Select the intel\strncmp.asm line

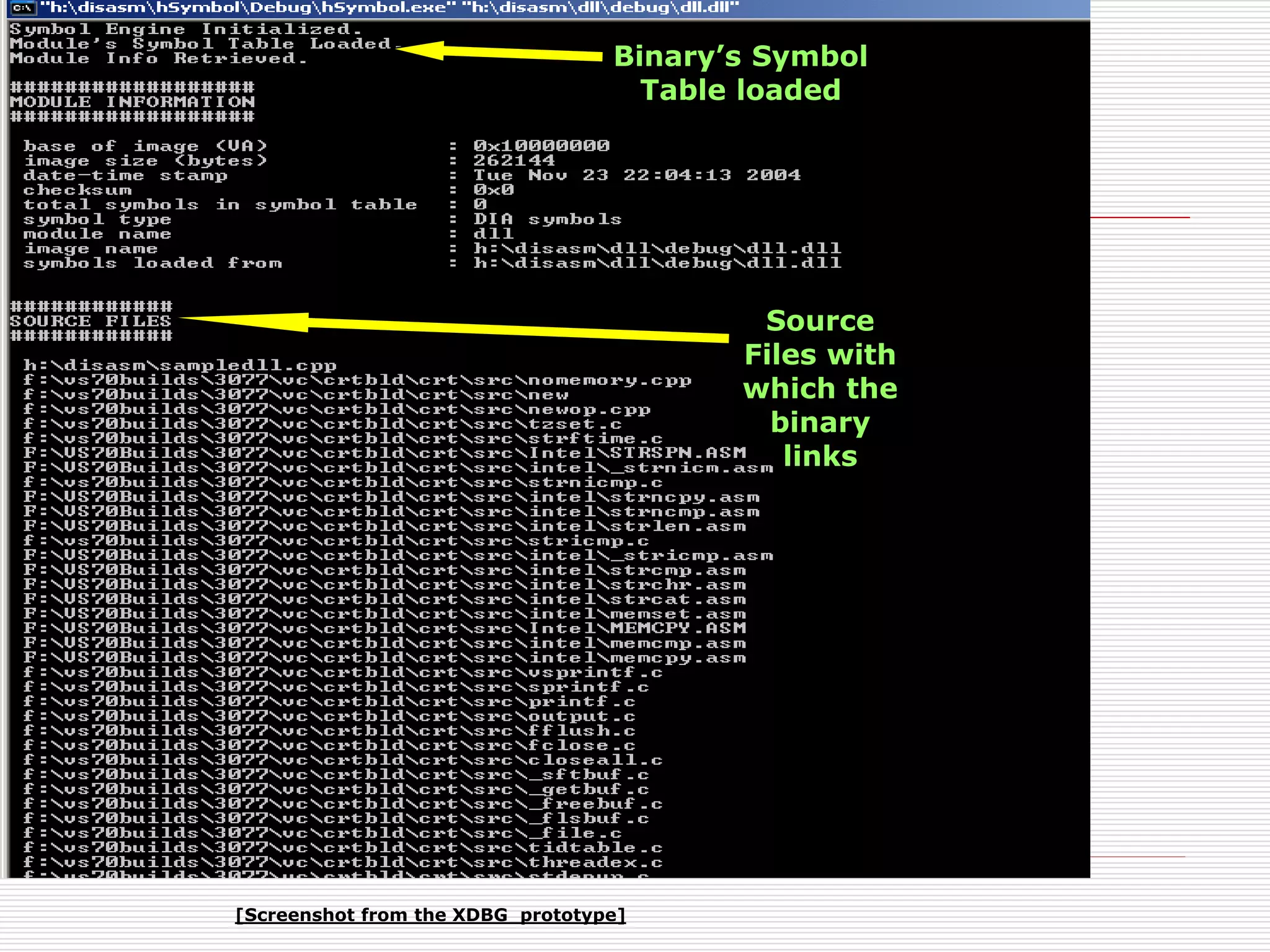click(x=391, y=512)
